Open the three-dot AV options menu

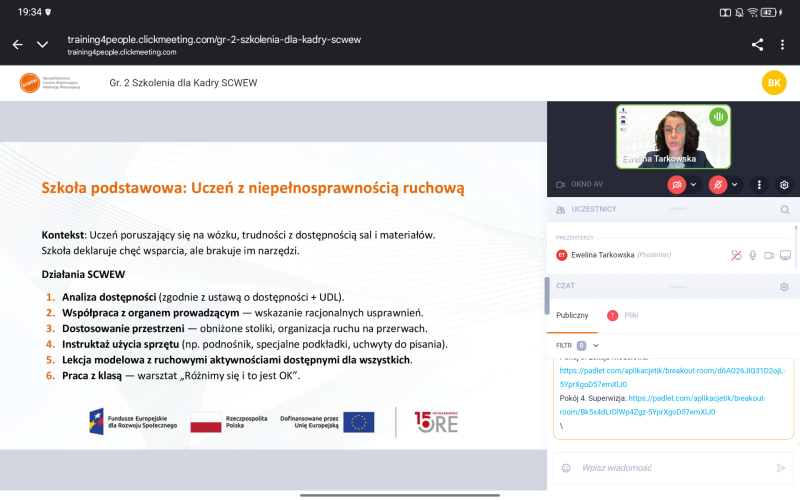point(759,185)
